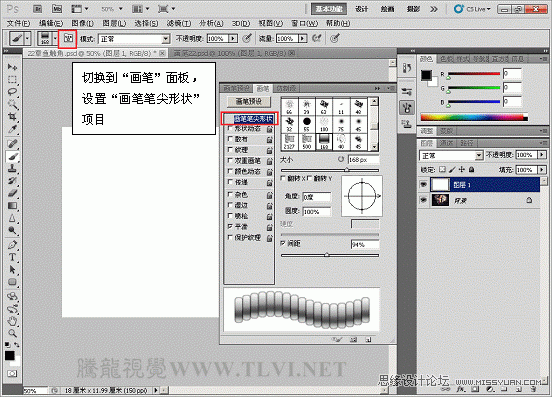Select the Quick Selection tool
Screen dimensions: 552x397
[12, 104]
